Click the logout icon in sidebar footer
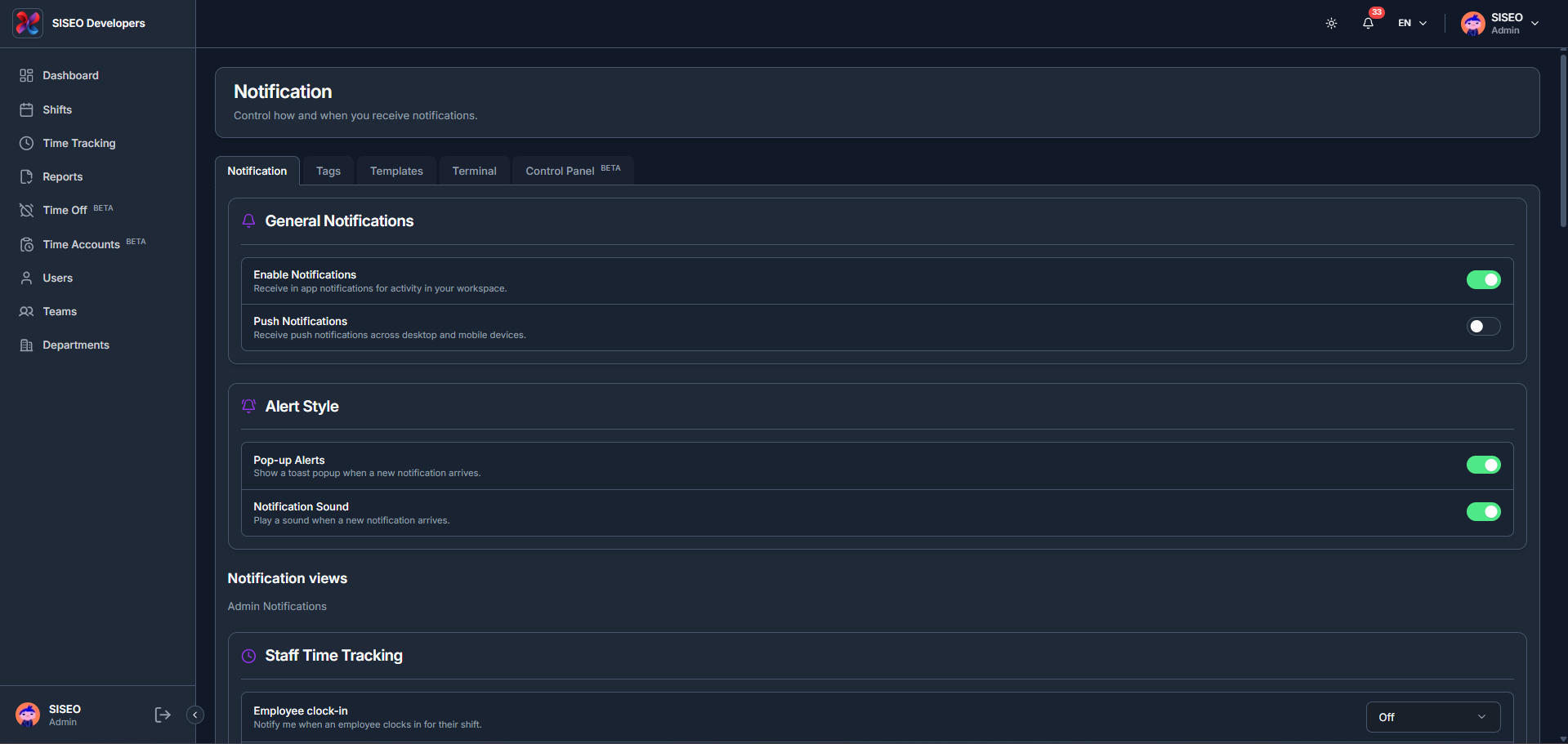The image size is (1568, 744). pyautogui.click(x=163, y=715)
